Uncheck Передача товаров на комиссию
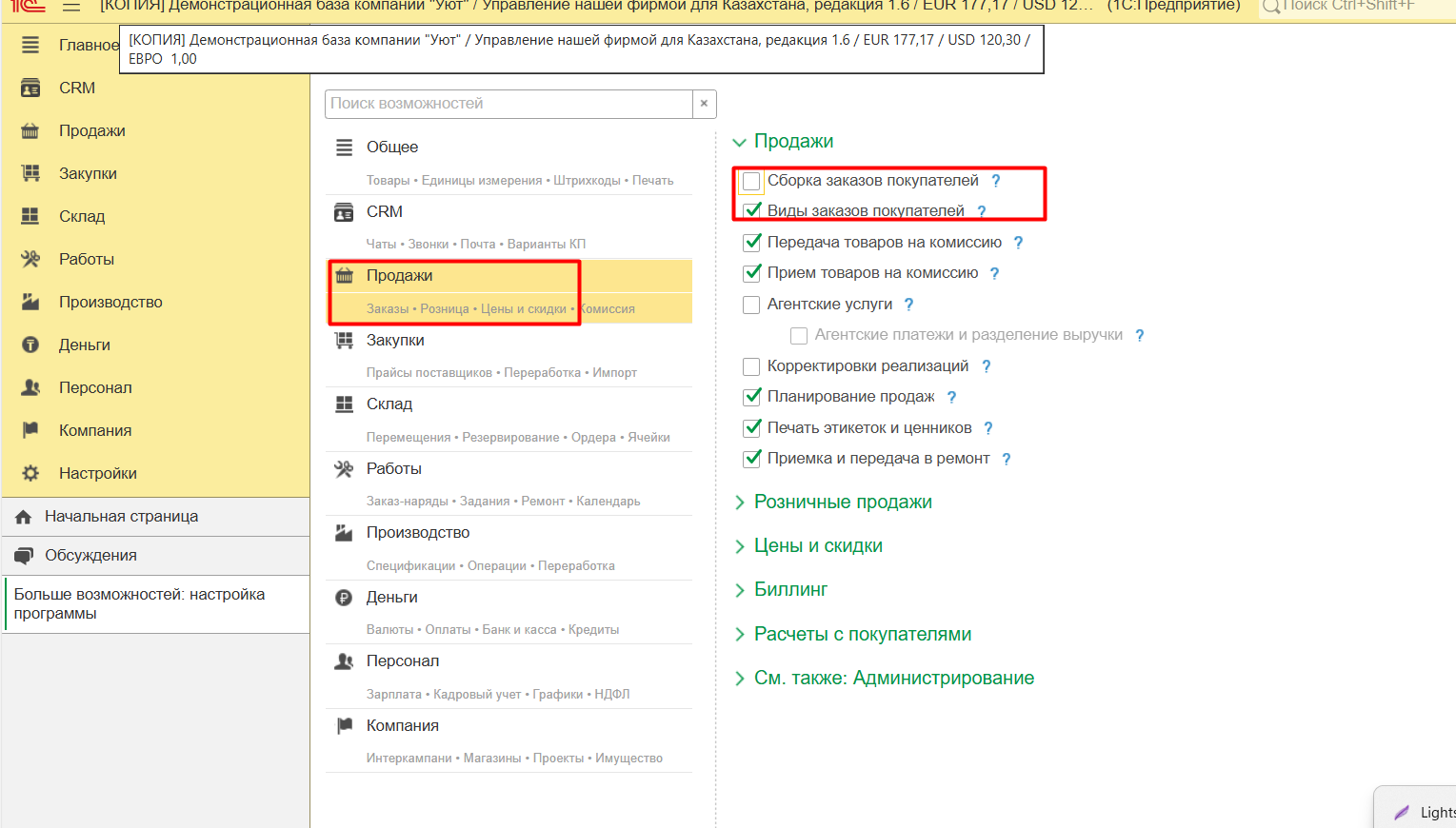The image size is (1456, 828). coord(751,243)
